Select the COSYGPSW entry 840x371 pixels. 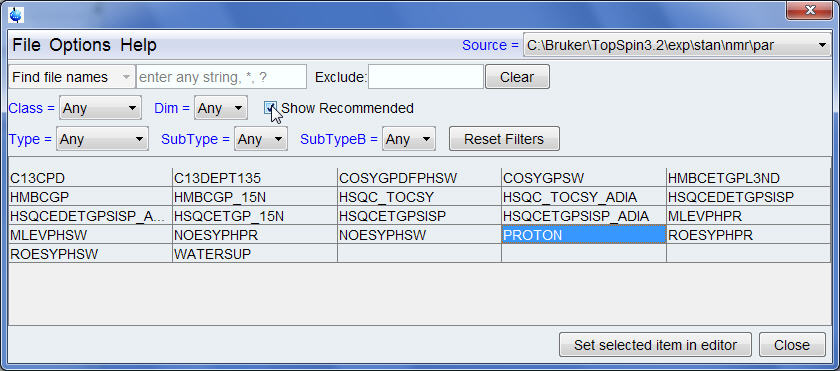click(x=584, y=178)
